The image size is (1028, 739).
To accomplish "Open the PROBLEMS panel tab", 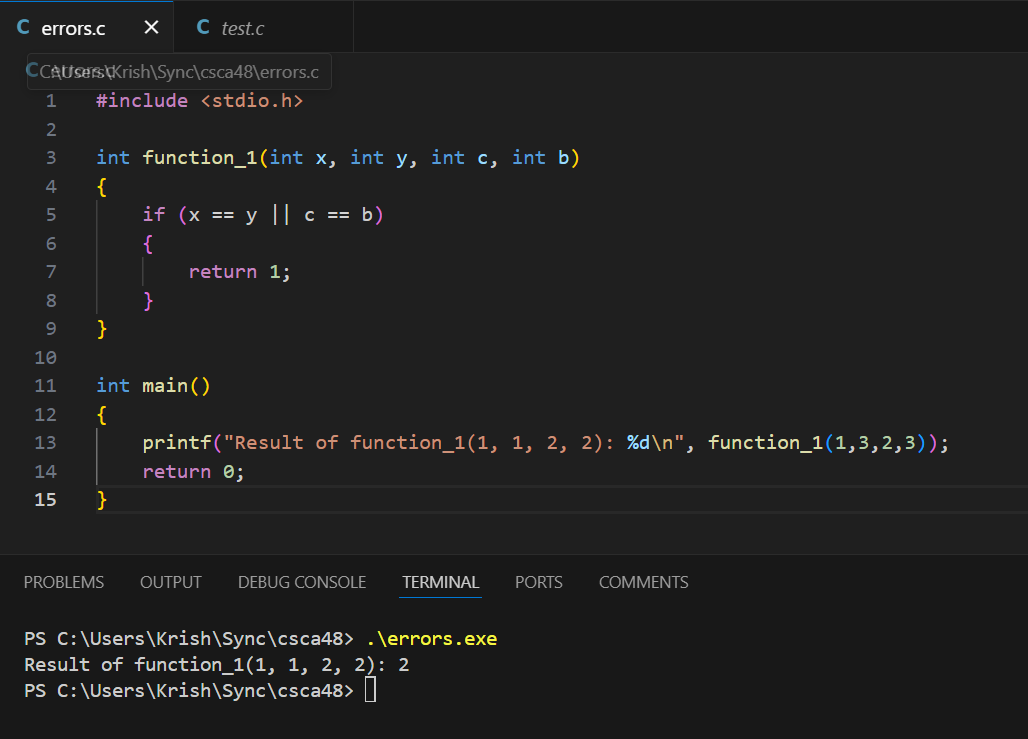I will 64,582.
